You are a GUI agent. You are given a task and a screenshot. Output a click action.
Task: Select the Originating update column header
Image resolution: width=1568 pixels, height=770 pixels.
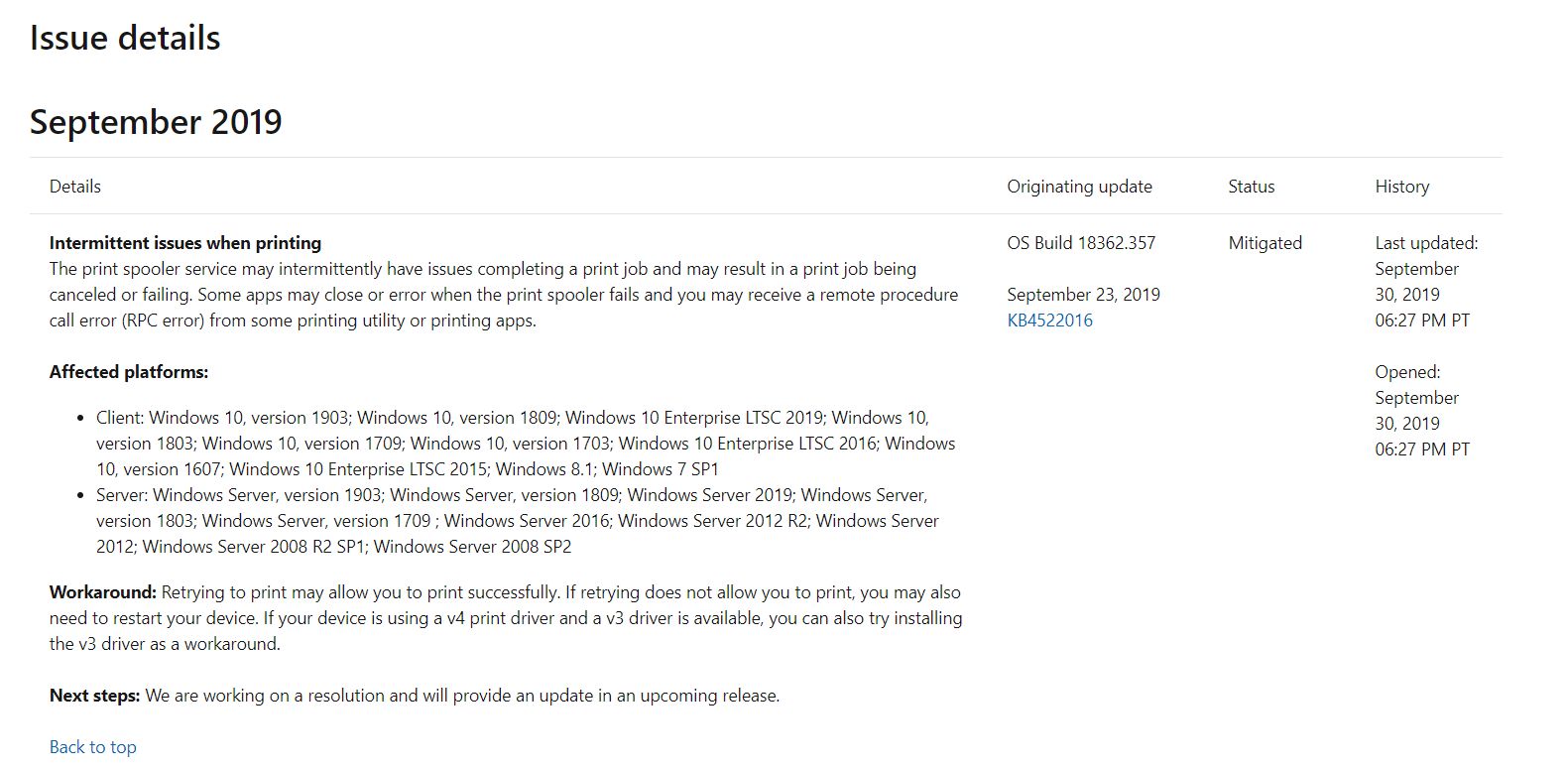click(x=1079, y=187)
